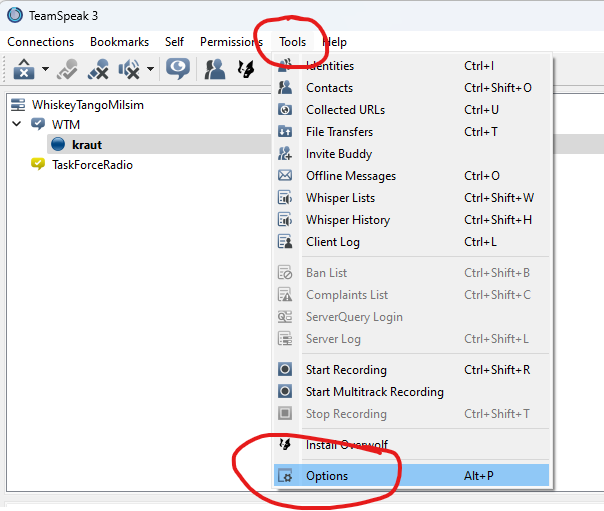Open File Transfers menu entry
The width and height of the screenshot is (604, 511).
(411, 132)
